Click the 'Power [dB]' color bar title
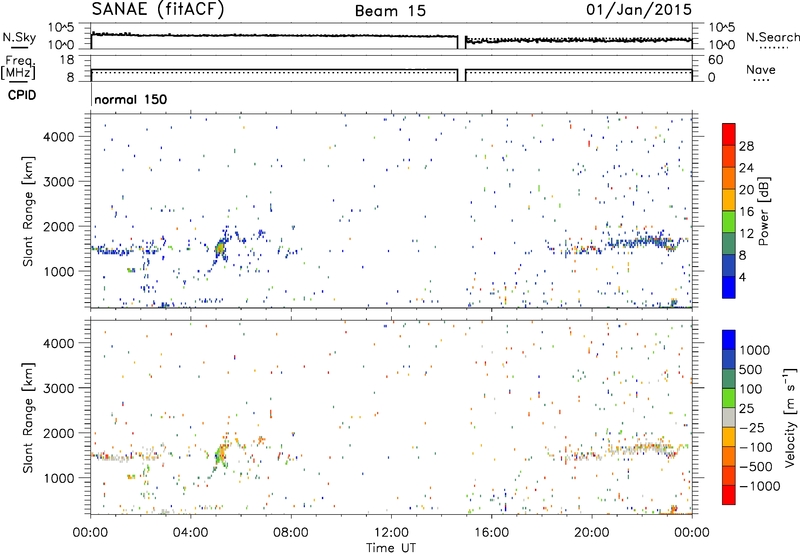This screenshot has width=800, height=554. [764, 211]
